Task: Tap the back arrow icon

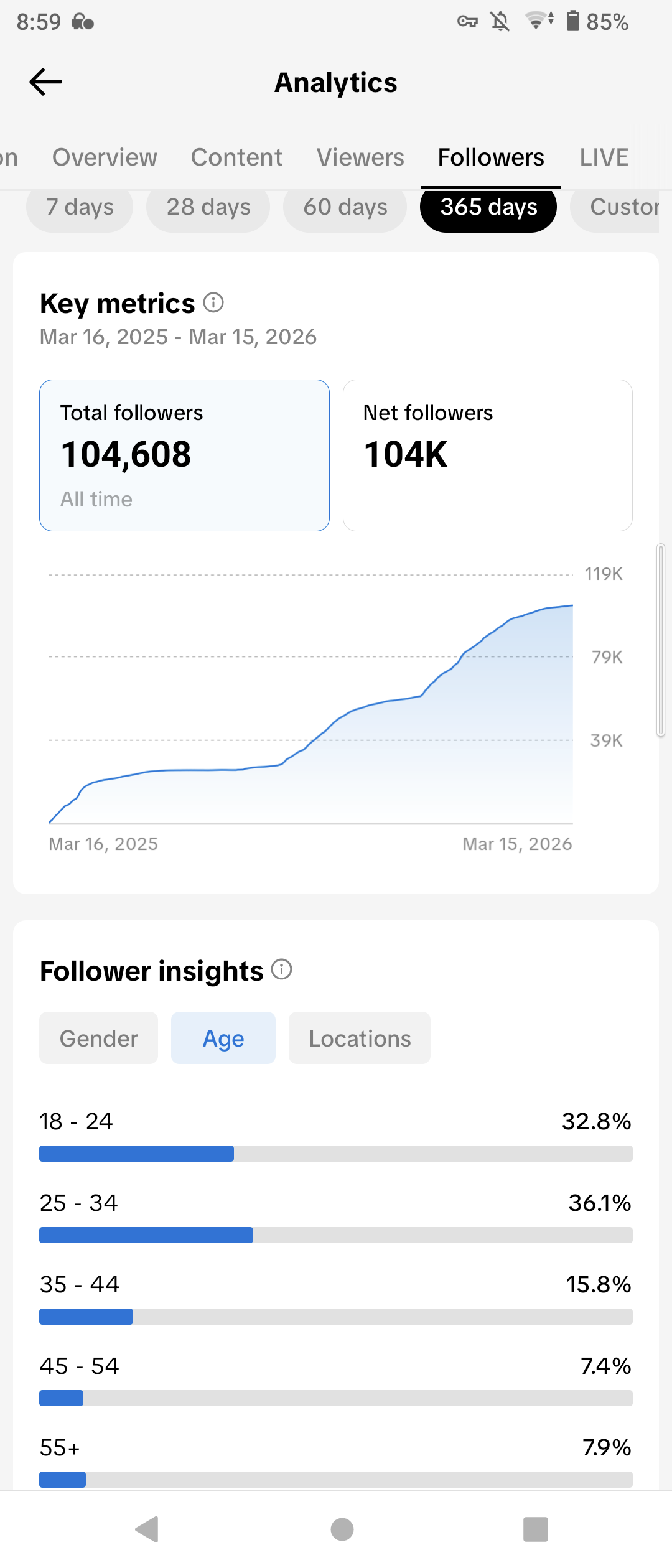Action: pos(46,82)
